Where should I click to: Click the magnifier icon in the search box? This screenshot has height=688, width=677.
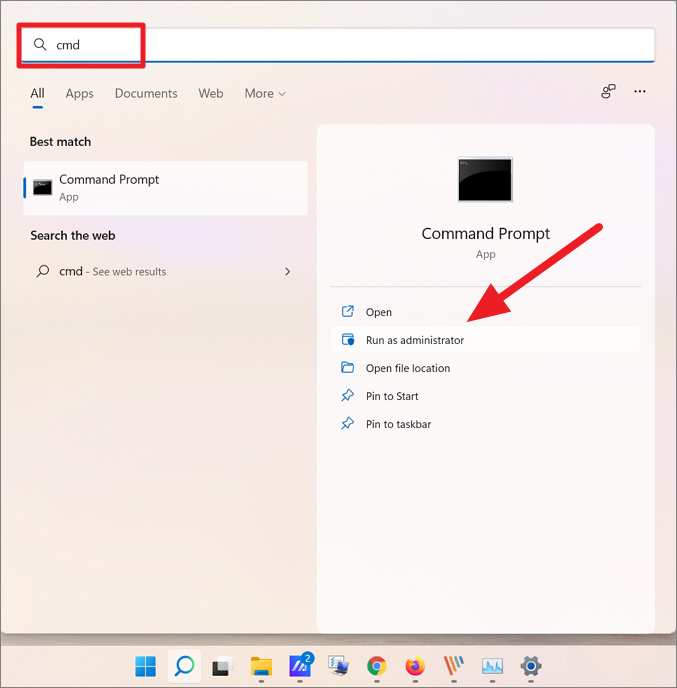tap(40, 44)
